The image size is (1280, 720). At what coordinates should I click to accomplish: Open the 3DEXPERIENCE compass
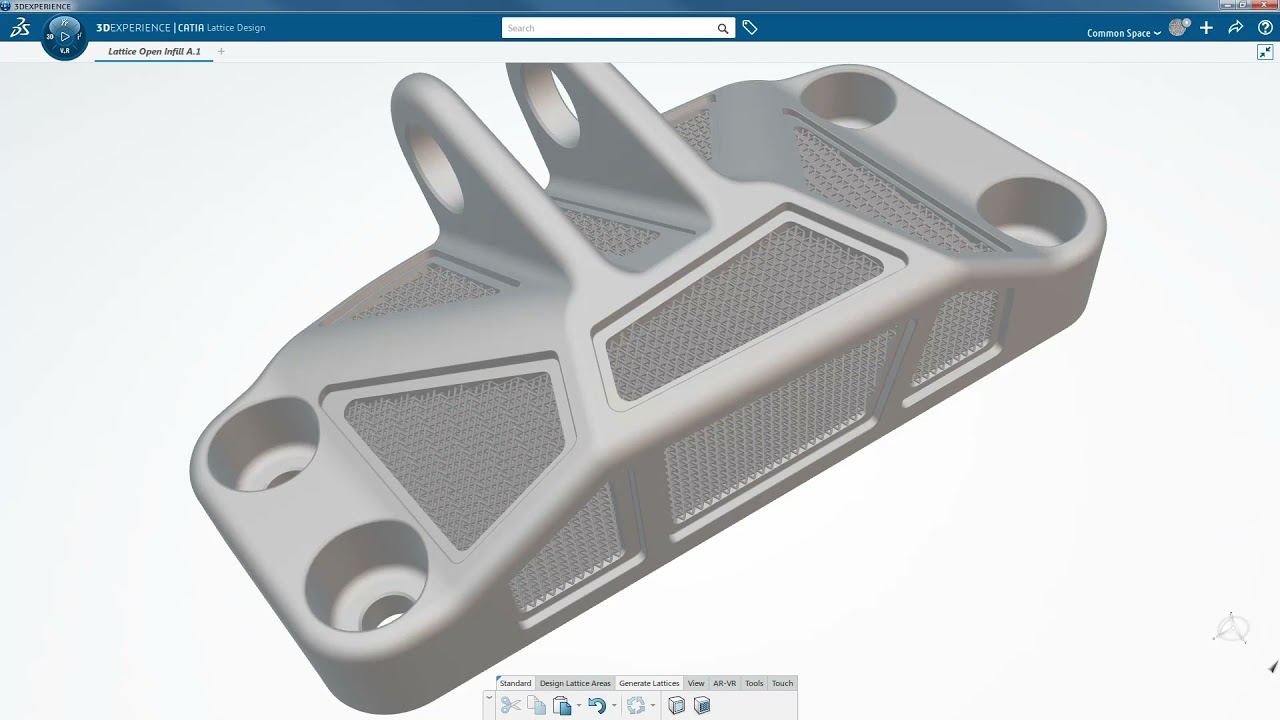(65, 36)
